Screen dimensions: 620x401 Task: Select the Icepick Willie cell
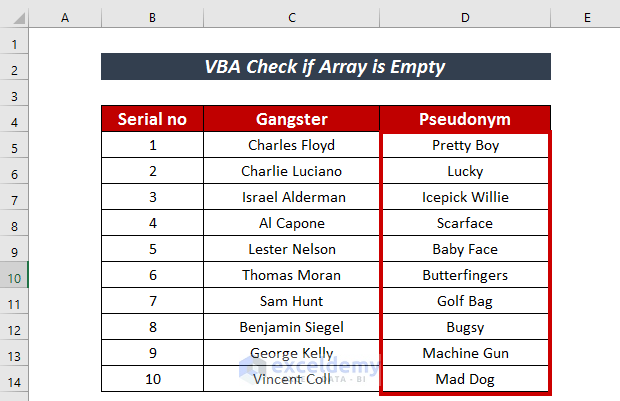465,197
